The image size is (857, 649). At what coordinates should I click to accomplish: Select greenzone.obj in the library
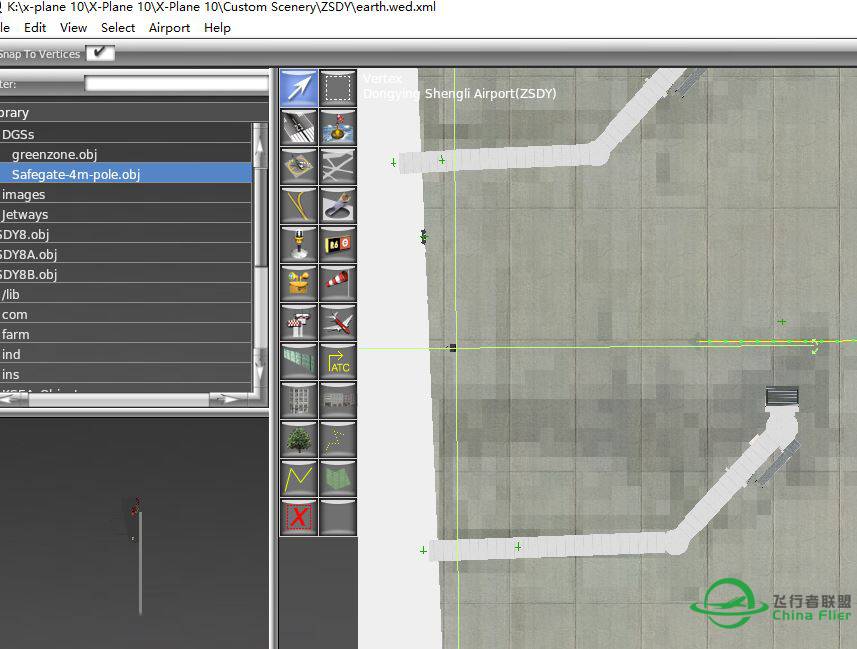[x=126, y=154]
